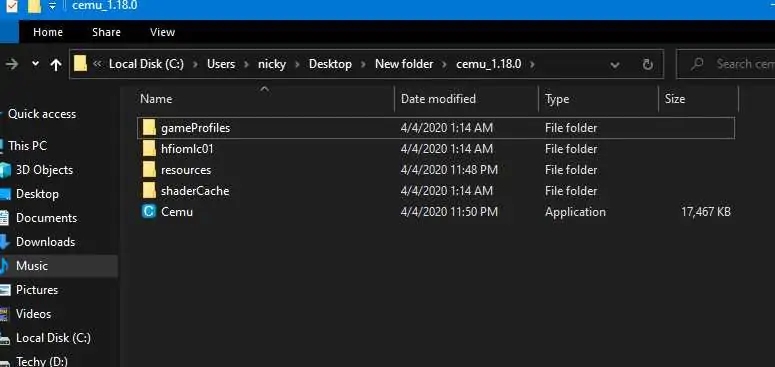Click cemu_1.18.0 breadcrumb

tap(488, 64)
